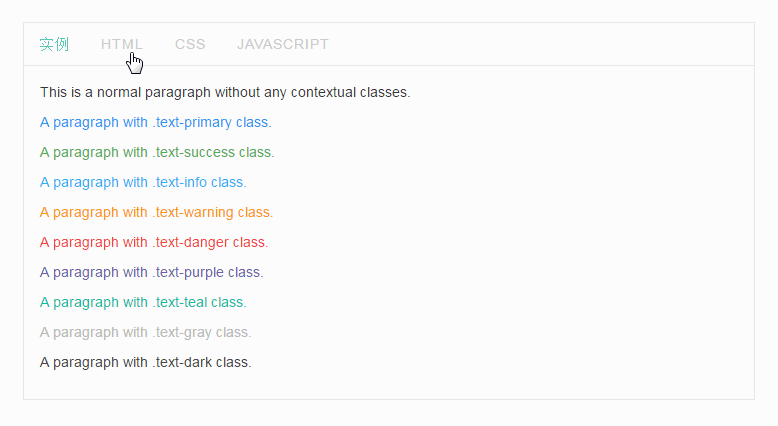This screenshot has width=778, height=426.
Task: Click the orange .text-warning paragraph
Action: (x=156, y=212)
